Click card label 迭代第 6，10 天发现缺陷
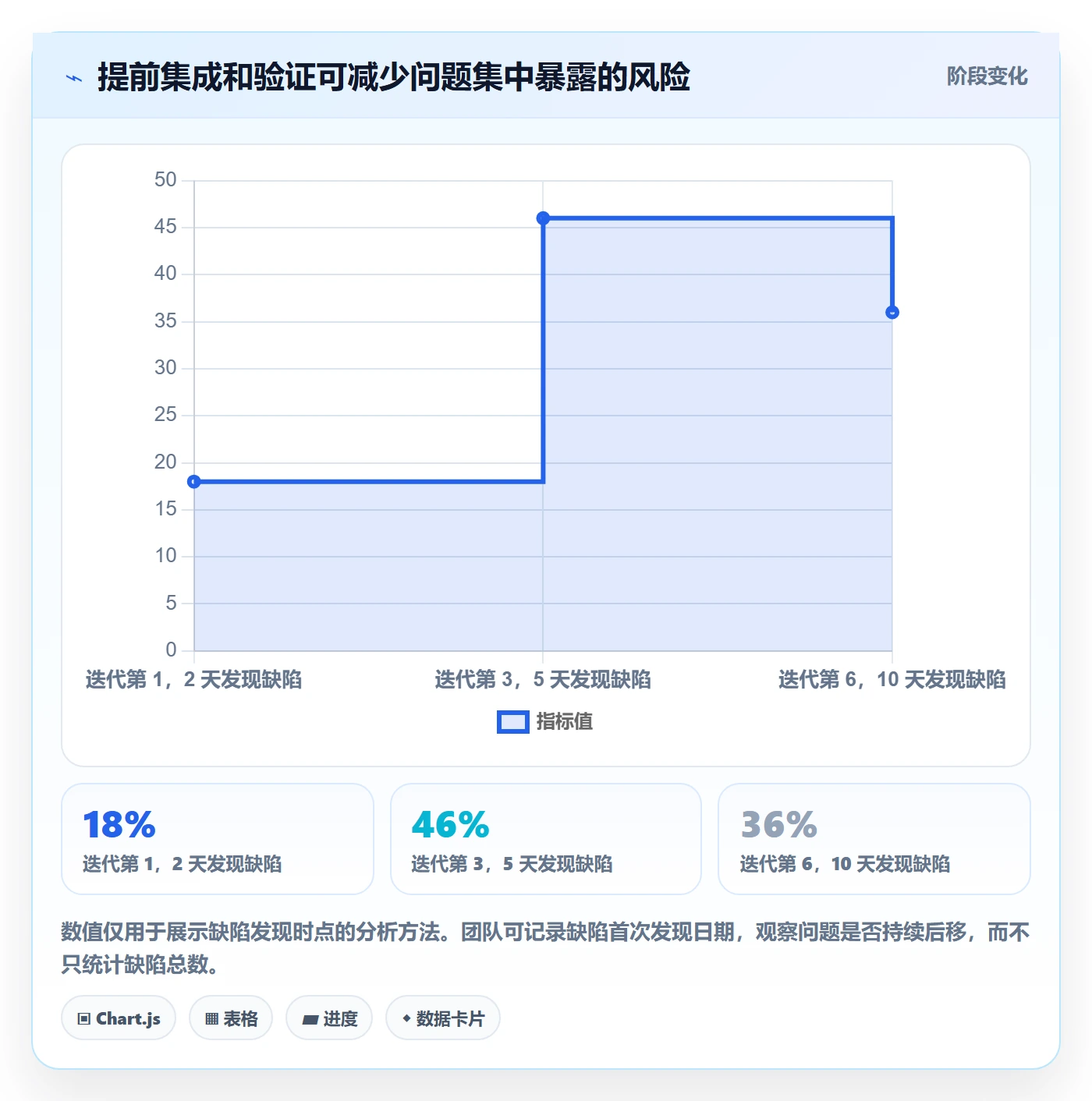 (845, 864)
